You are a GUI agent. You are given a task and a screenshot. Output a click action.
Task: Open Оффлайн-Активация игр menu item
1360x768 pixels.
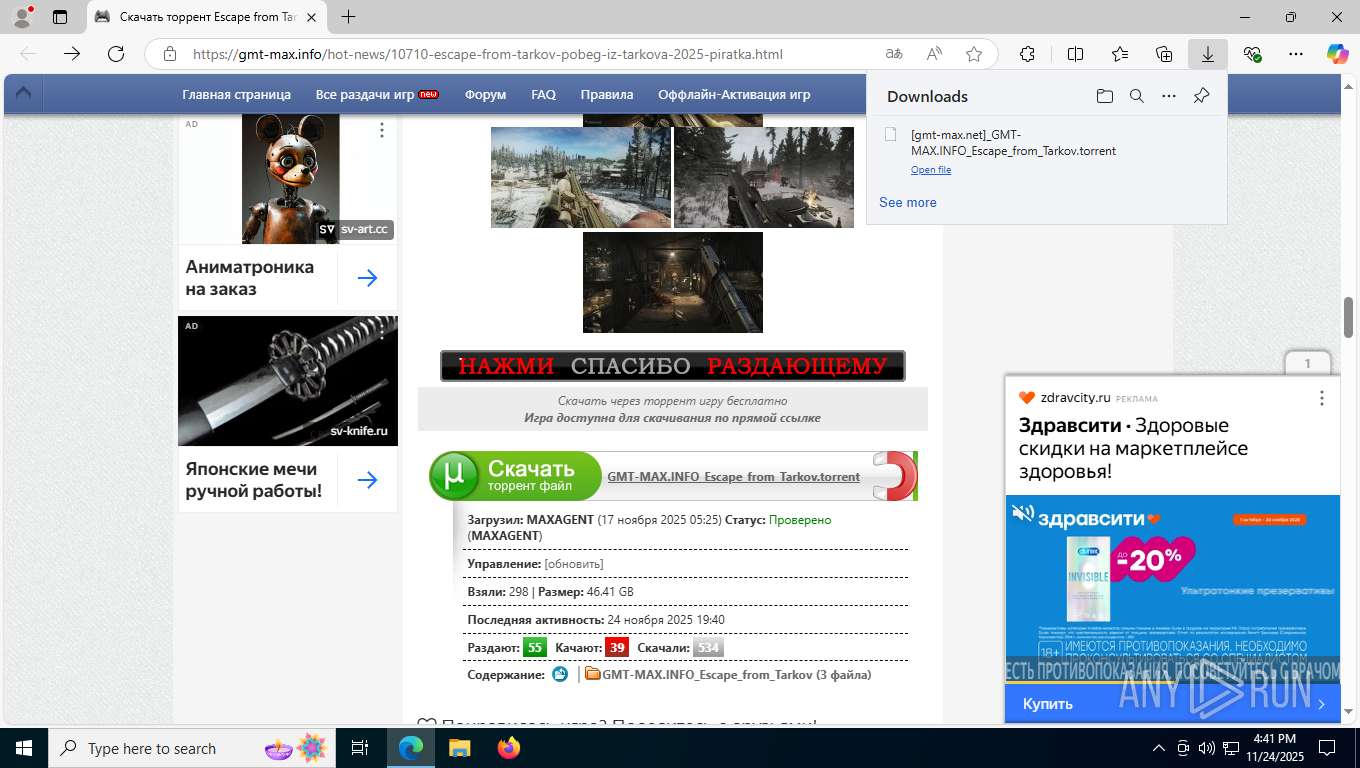[x=734, y=94]
